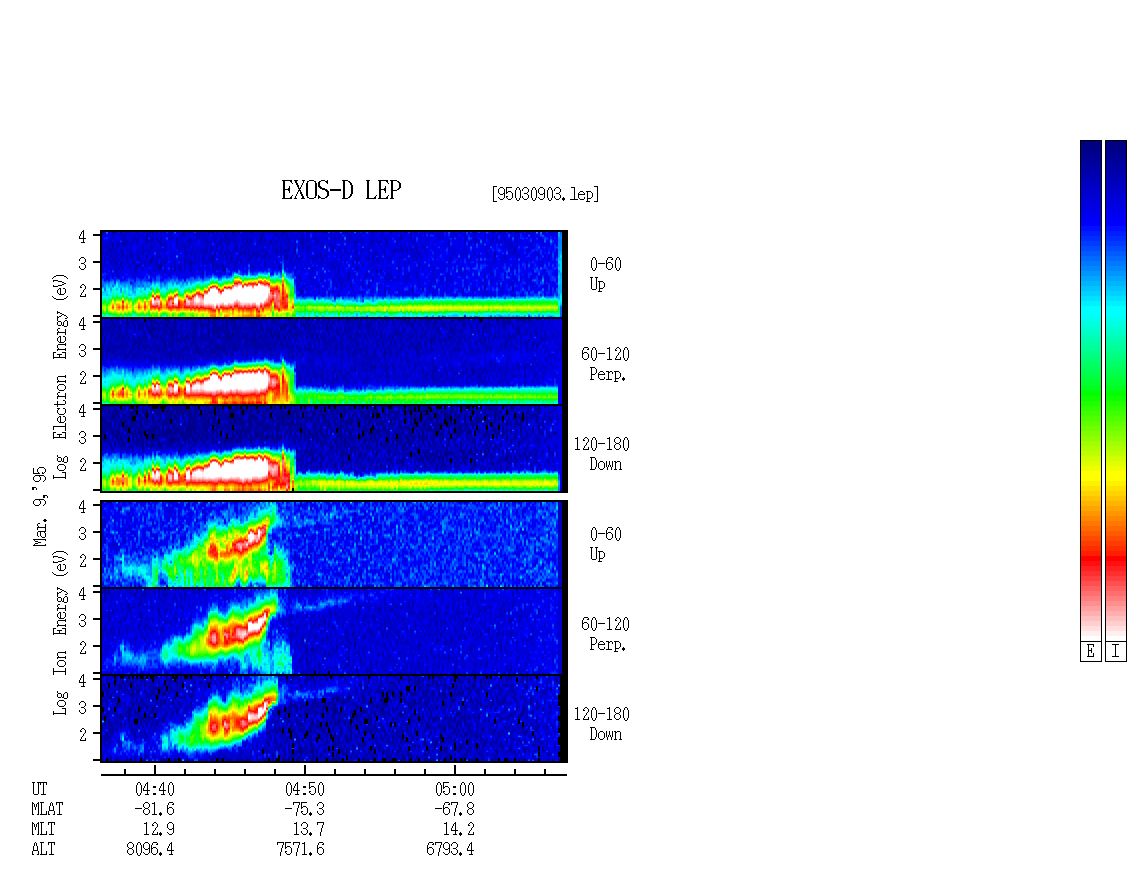The height and width of the screenshot is (875, 1130).
Task: Click the ALT value 8096.4
Action: (150, 850)
